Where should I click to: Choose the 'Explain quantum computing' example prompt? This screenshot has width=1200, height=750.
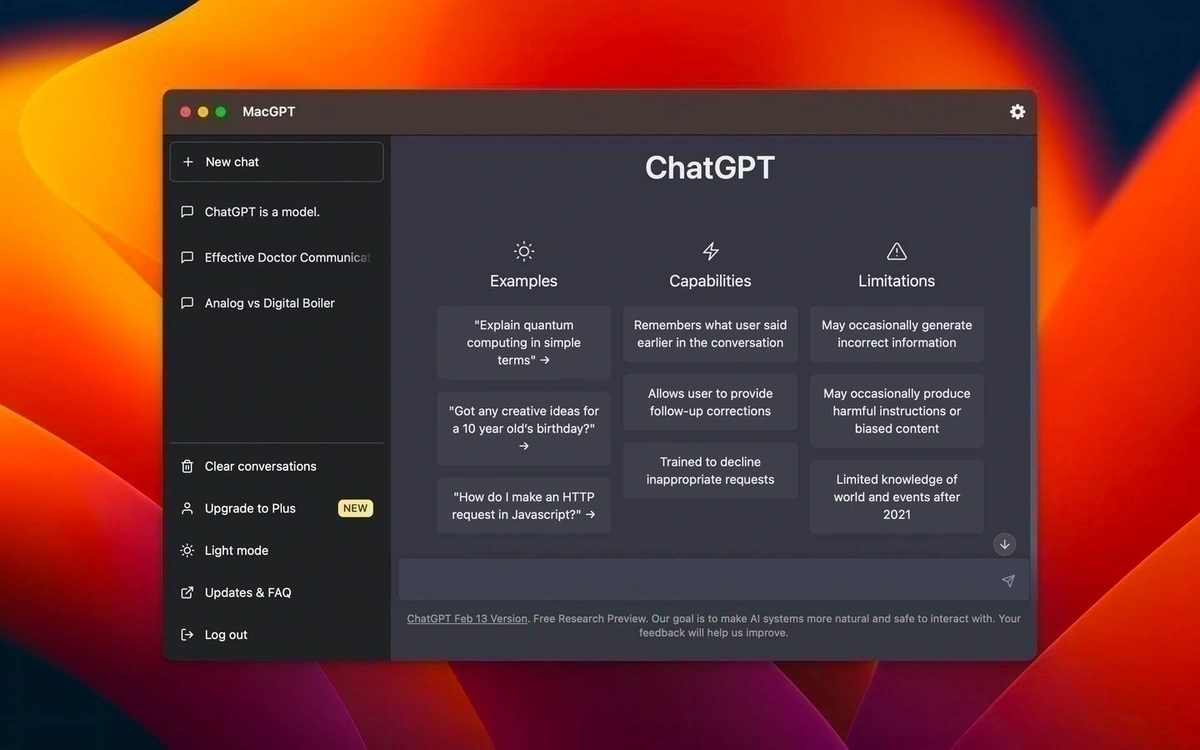[524, 343]
